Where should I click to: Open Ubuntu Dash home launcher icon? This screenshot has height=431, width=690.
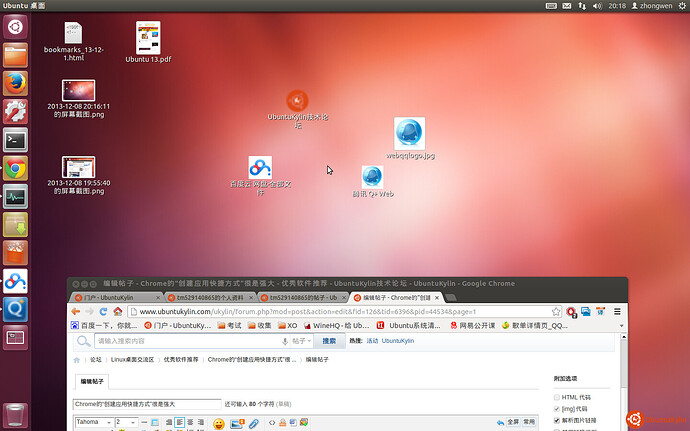click(15, 27)
